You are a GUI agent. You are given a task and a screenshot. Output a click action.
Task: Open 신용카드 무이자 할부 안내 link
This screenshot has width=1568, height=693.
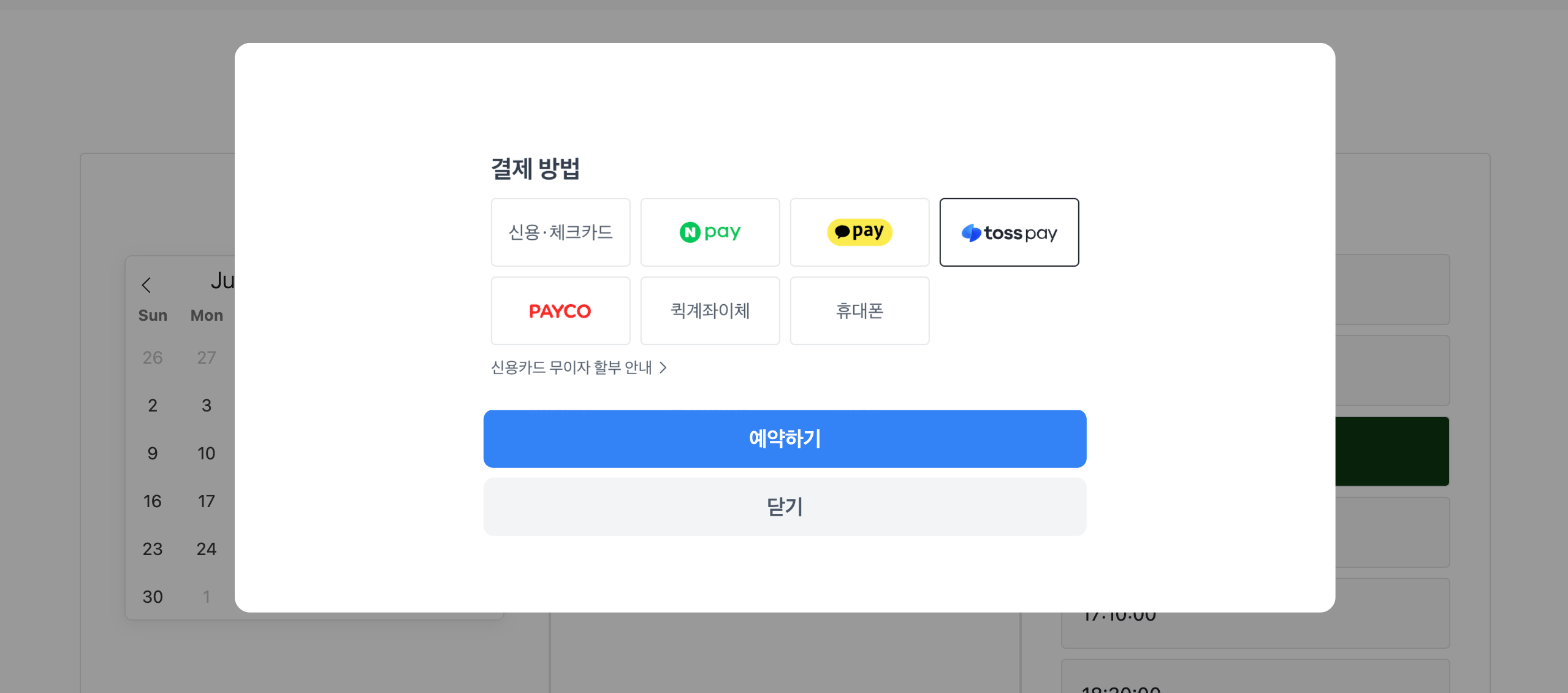(579, 367)
